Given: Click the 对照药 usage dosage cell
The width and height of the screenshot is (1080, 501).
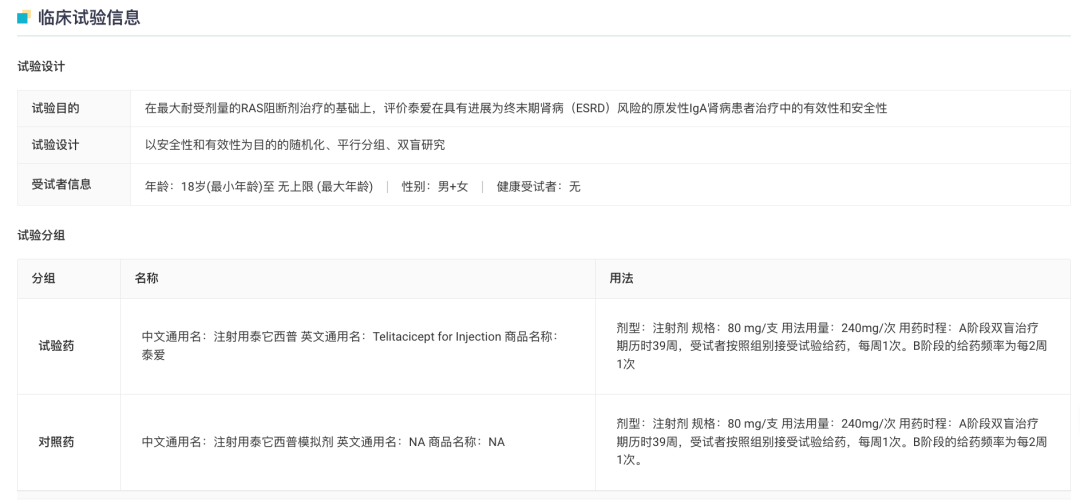Looking at the screenshot, I should click(832, 441).
